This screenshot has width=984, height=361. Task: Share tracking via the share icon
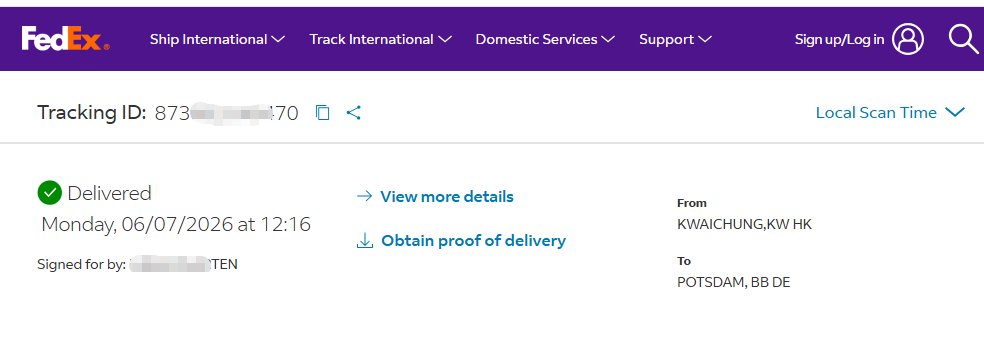pyautogui.click(x=354, y=112)
